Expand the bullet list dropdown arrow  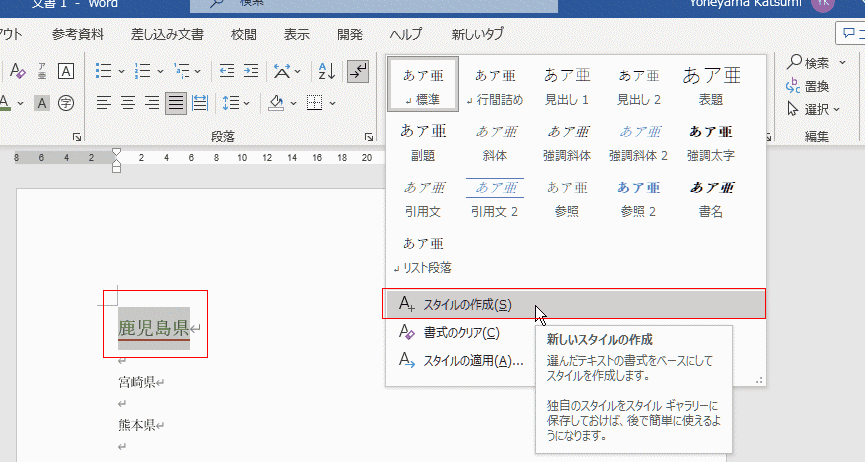(x=122, y=71)
